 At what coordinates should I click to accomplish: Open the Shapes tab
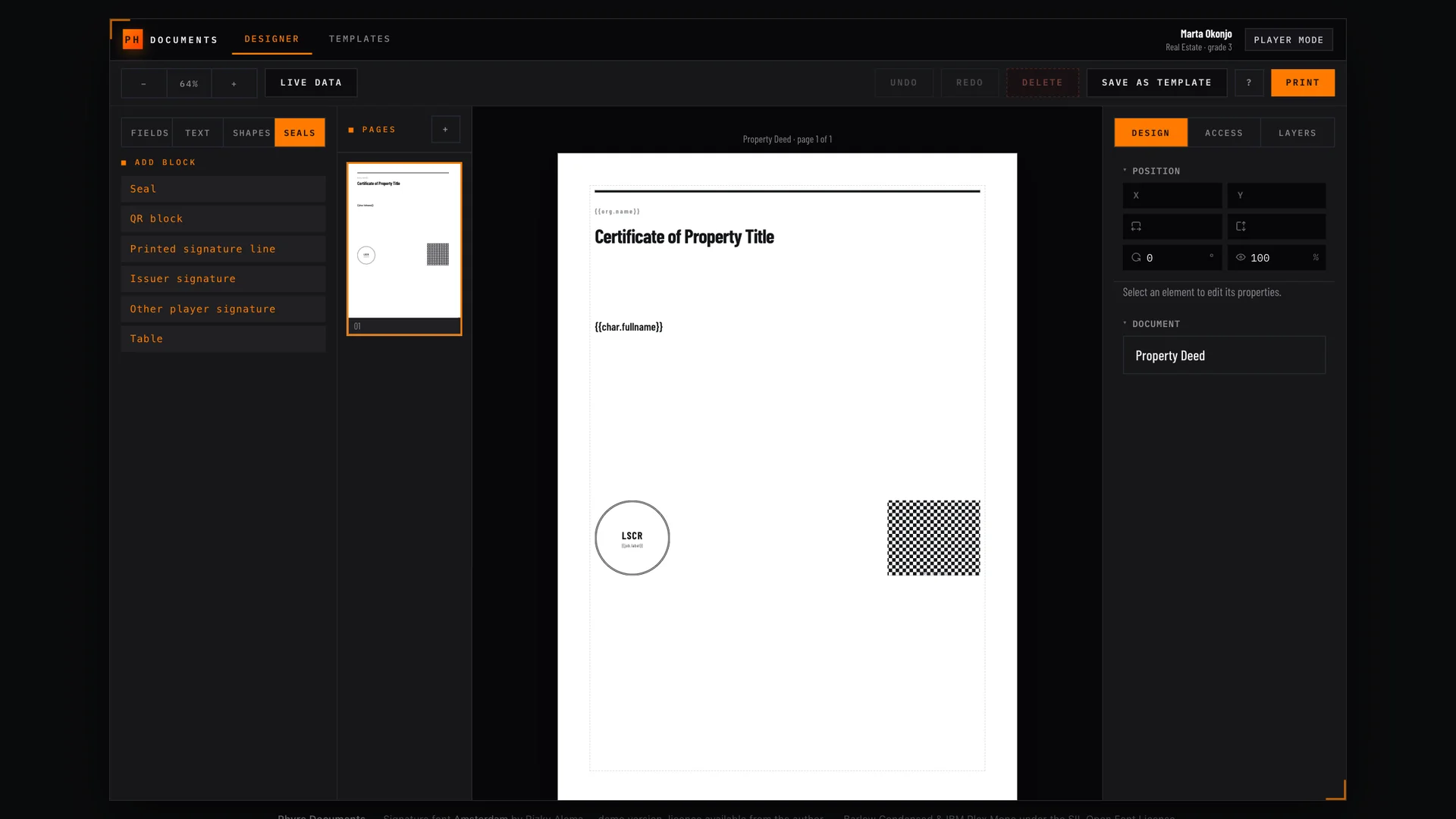[x=251, y=133]
